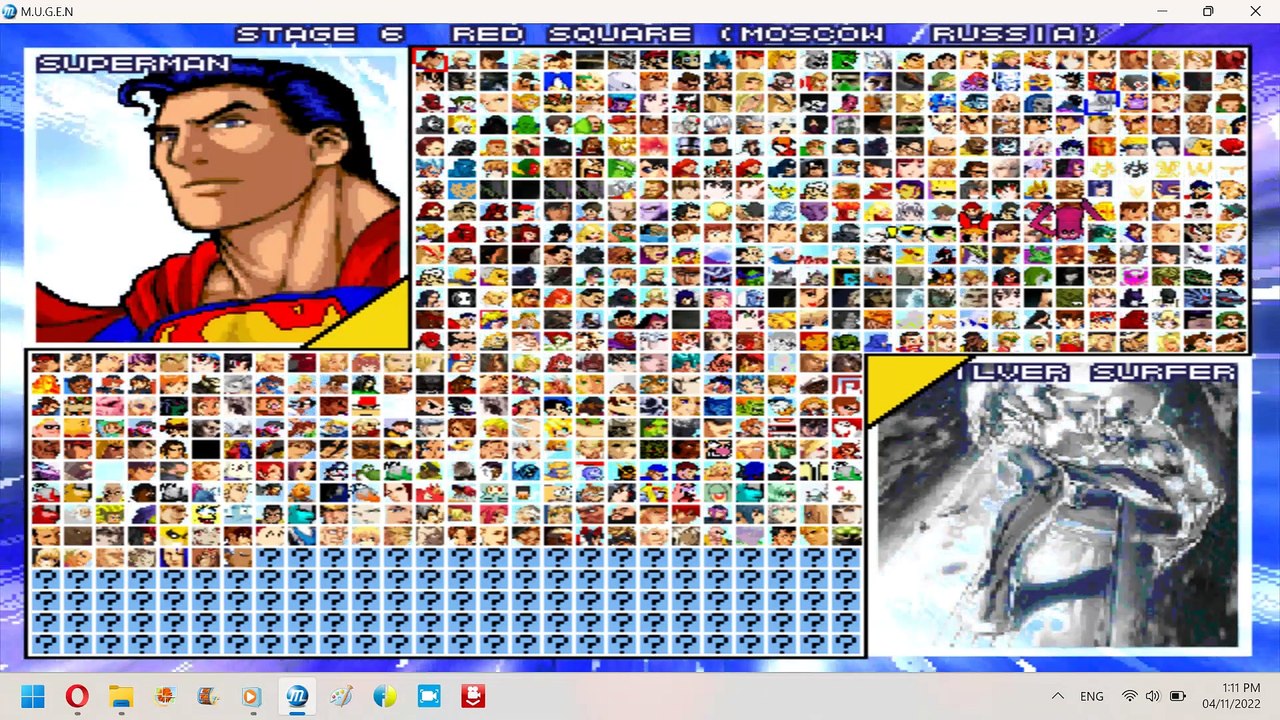This screenshot has height=720, width=1280.
Task: Choose the blue Sonic the Hedgehog tile
Action: point(558,81)
